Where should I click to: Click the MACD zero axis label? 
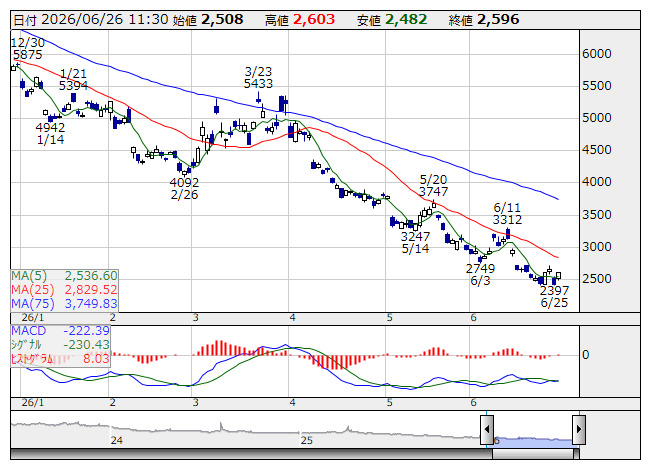tap(586, 355)
